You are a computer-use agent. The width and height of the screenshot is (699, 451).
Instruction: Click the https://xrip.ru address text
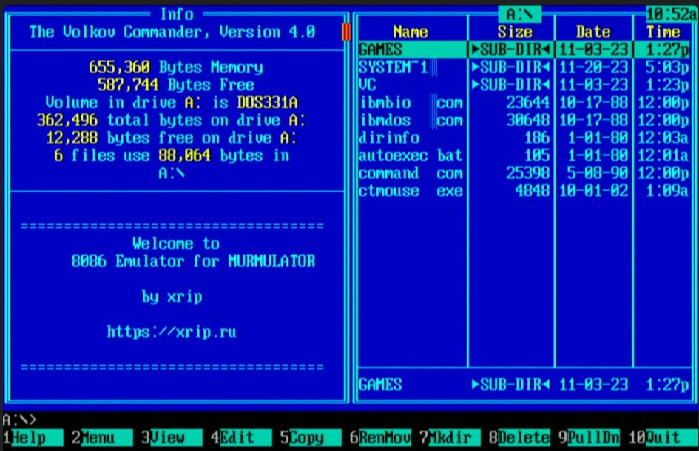click(172, 332)
